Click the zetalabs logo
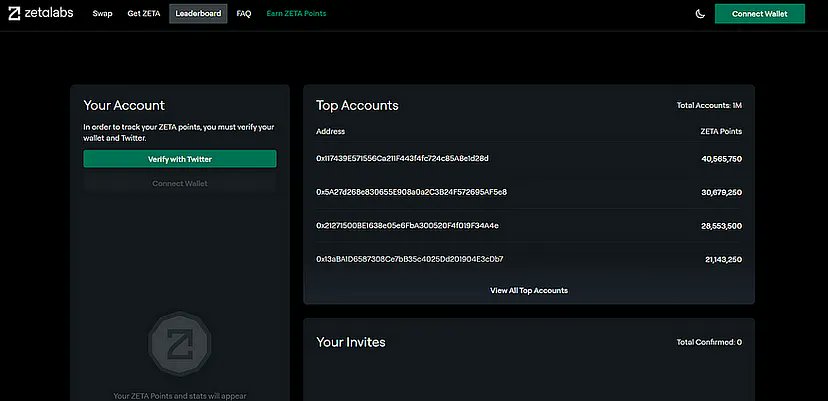The image size is (828, 401). tap(41, 14)
